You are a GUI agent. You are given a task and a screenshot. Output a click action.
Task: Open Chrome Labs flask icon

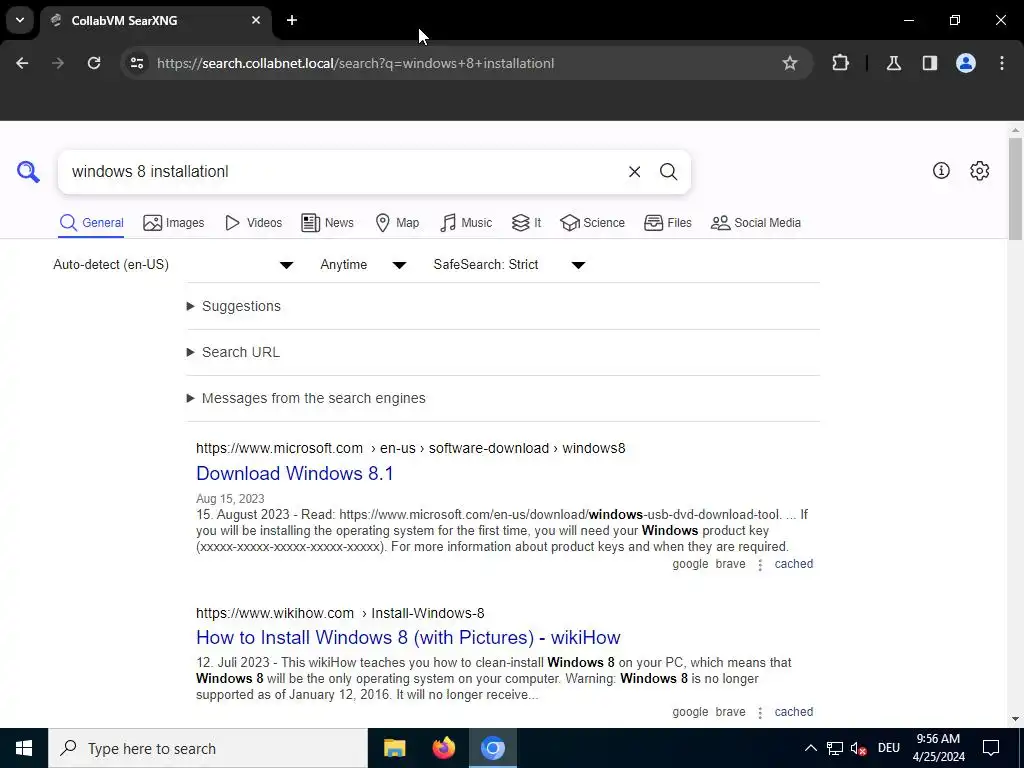click(x=894, y=63)
